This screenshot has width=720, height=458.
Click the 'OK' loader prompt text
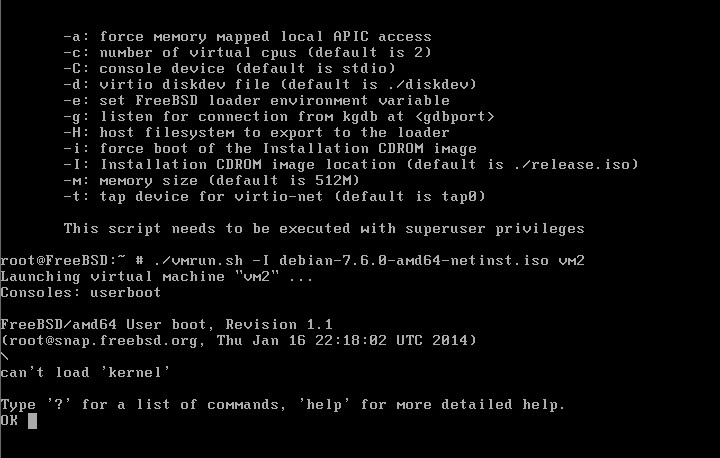pyautogui.click(x=9, y=420)
